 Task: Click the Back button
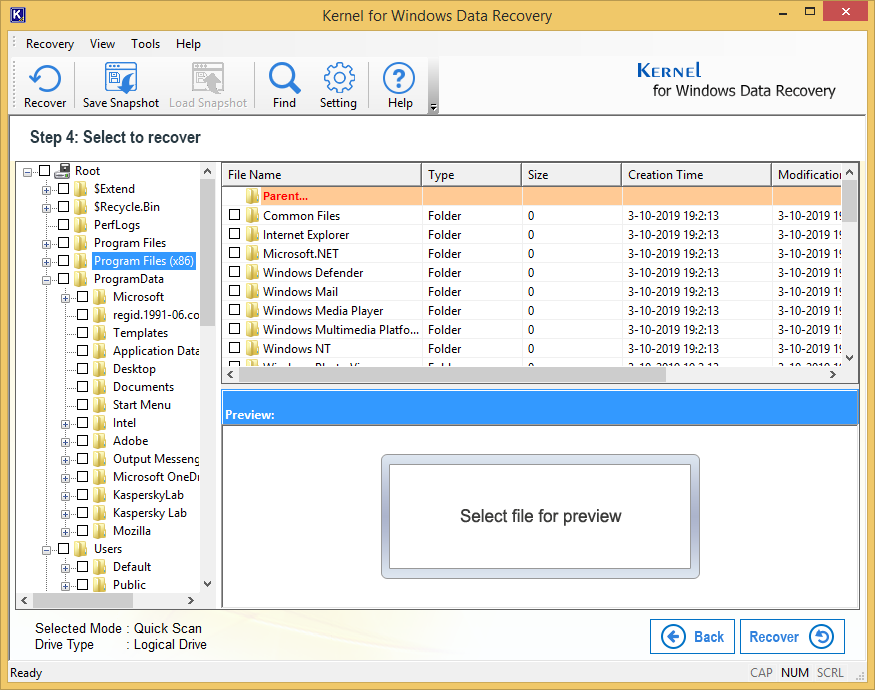pyautogui.click(x=692, y=636)
